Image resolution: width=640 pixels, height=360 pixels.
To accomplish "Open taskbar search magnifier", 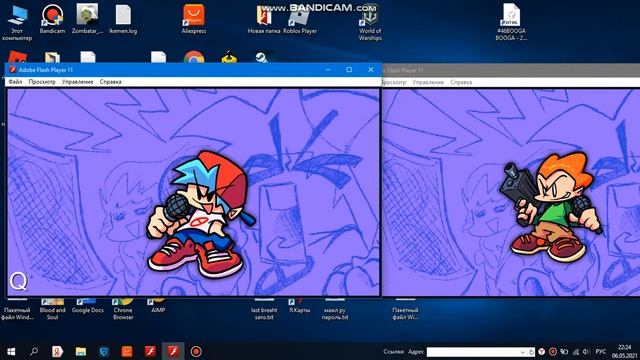I will tap(34, 351).
